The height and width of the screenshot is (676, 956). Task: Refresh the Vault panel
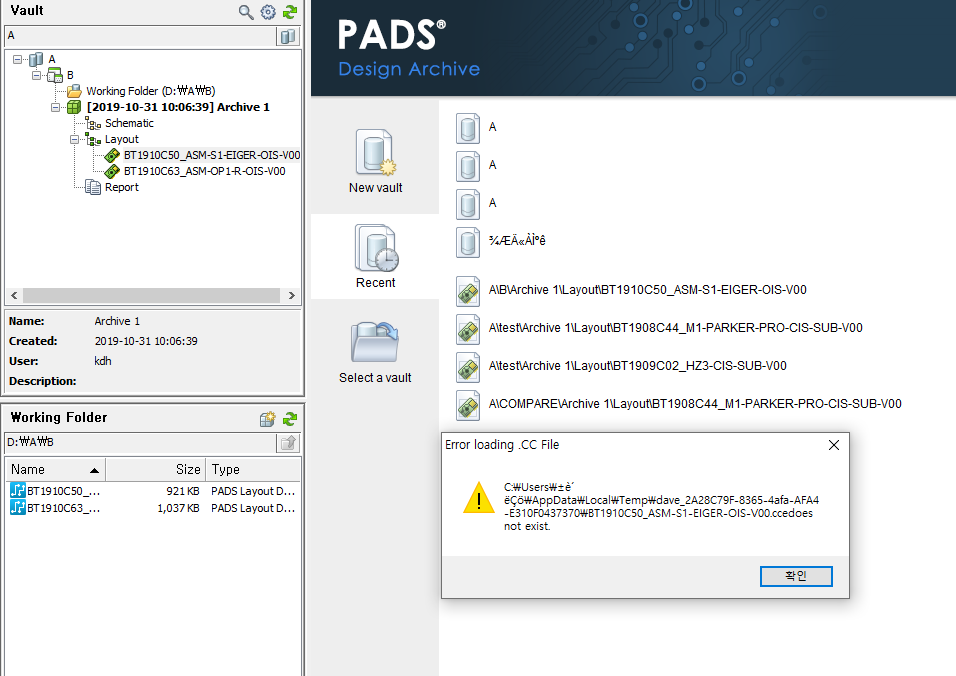tap(290, 12)
